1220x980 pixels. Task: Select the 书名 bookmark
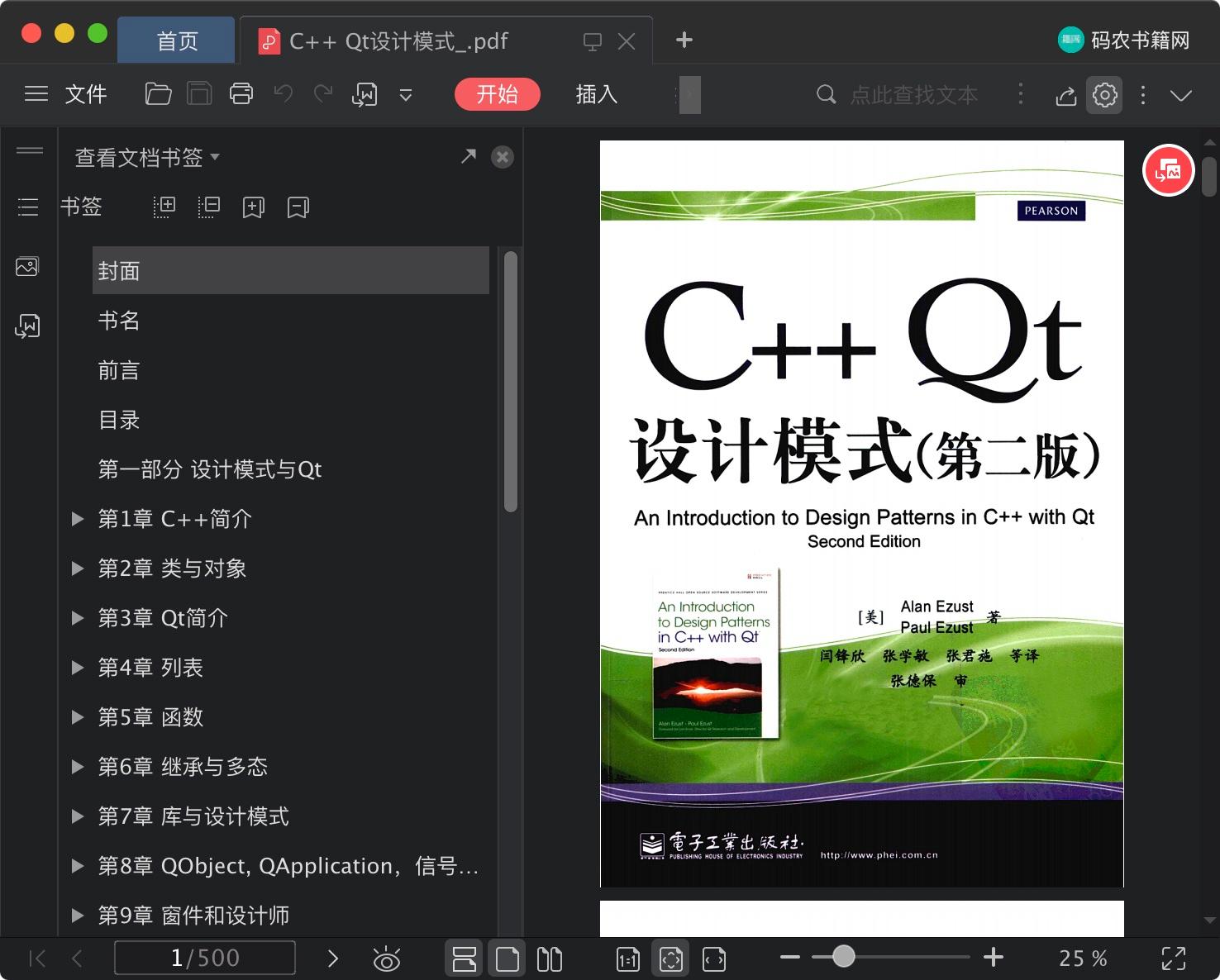tap(119, 321)
